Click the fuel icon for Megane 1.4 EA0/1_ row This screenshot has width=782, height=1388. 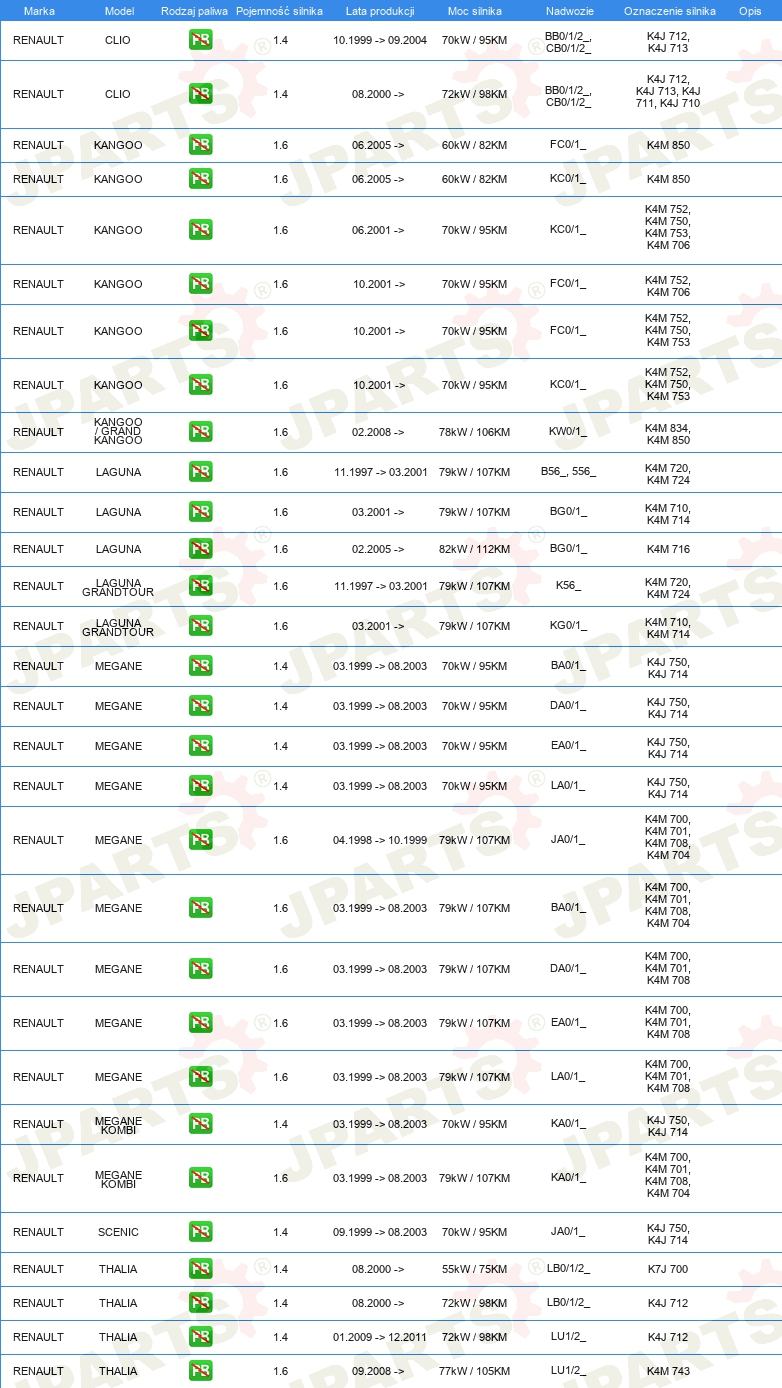[201, 746]
